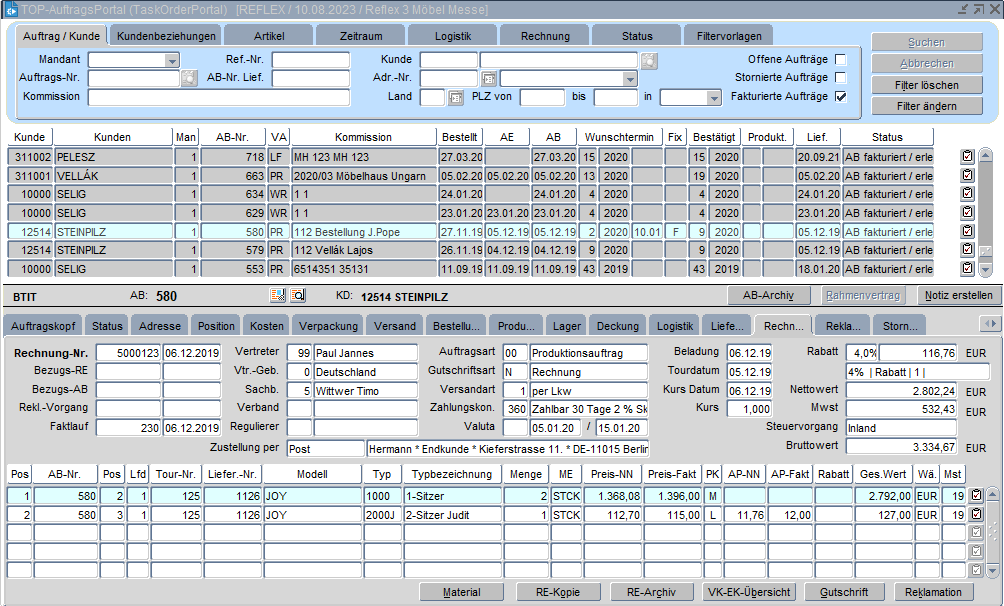1004x606 pixels.
Task: Open the clipboard icon for the PELESZ order row
Action: [967, 157]
